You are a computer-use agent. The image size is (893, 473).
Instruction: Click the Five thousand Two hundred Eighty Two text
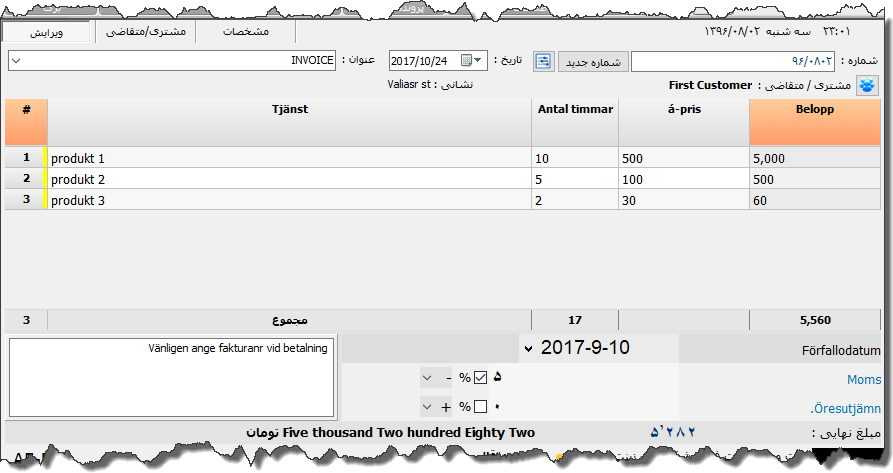[408, 433]
